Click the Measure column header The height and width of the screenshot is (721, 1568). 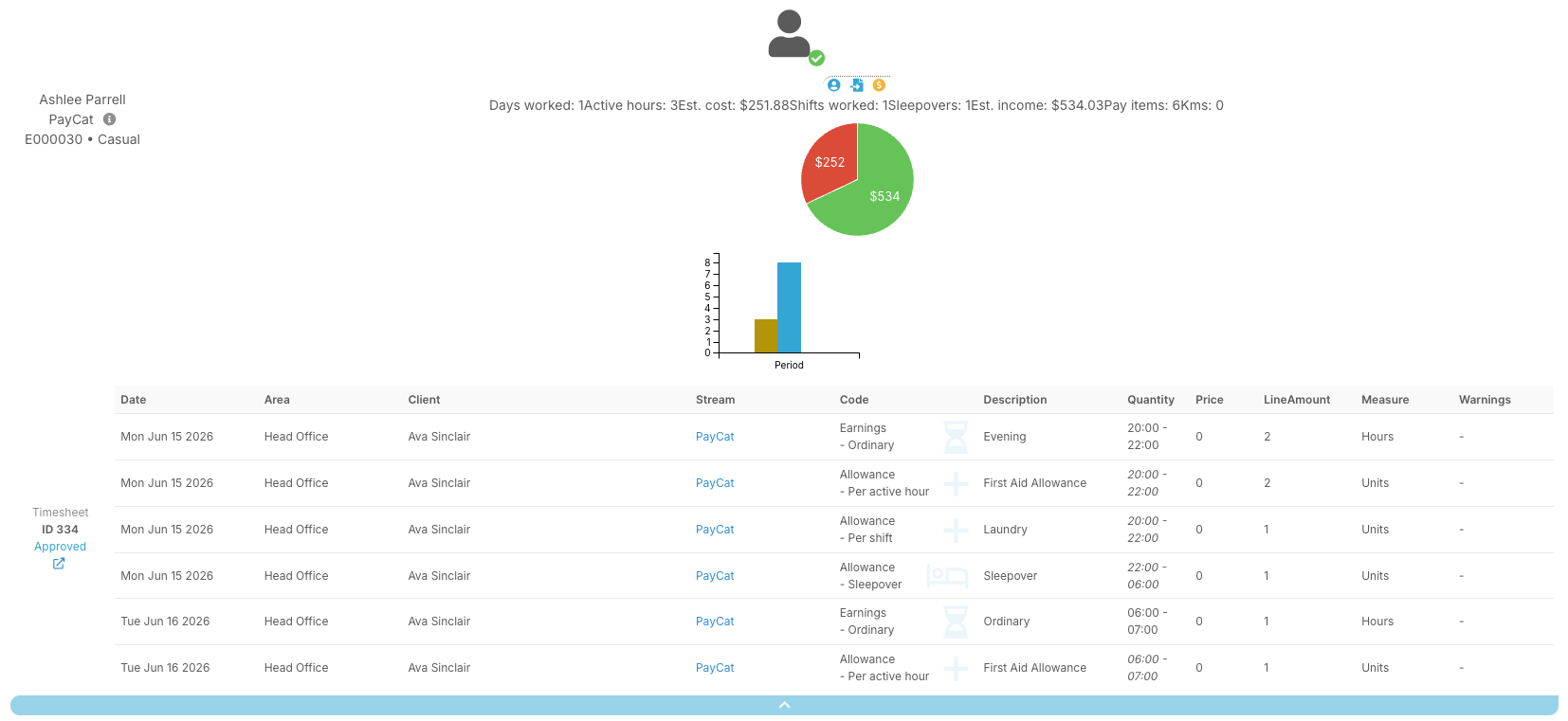click(x=1385, y=400)
